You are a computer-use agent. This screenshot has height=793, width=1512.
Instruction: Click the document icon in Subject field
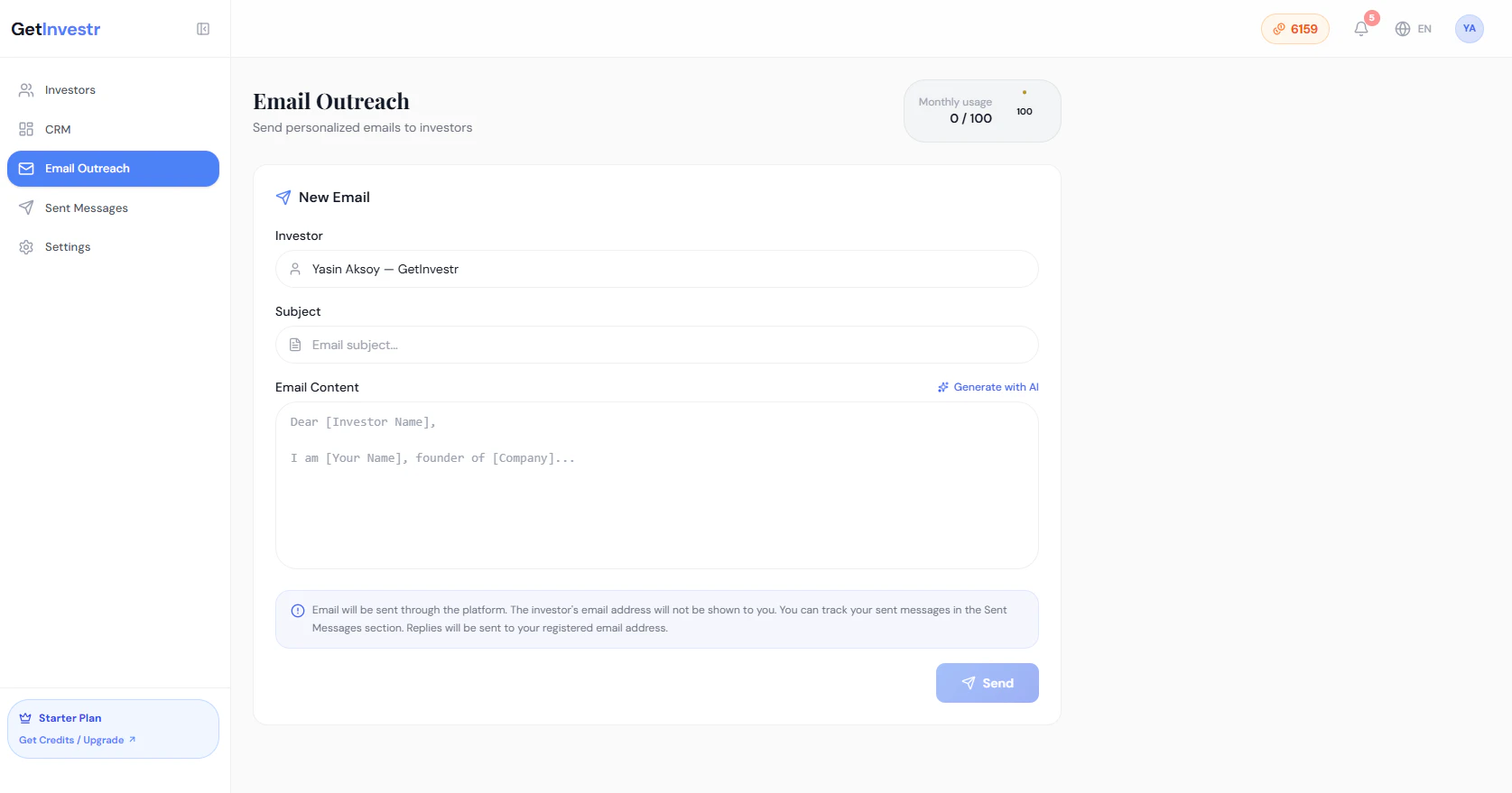tap(295, 345)
